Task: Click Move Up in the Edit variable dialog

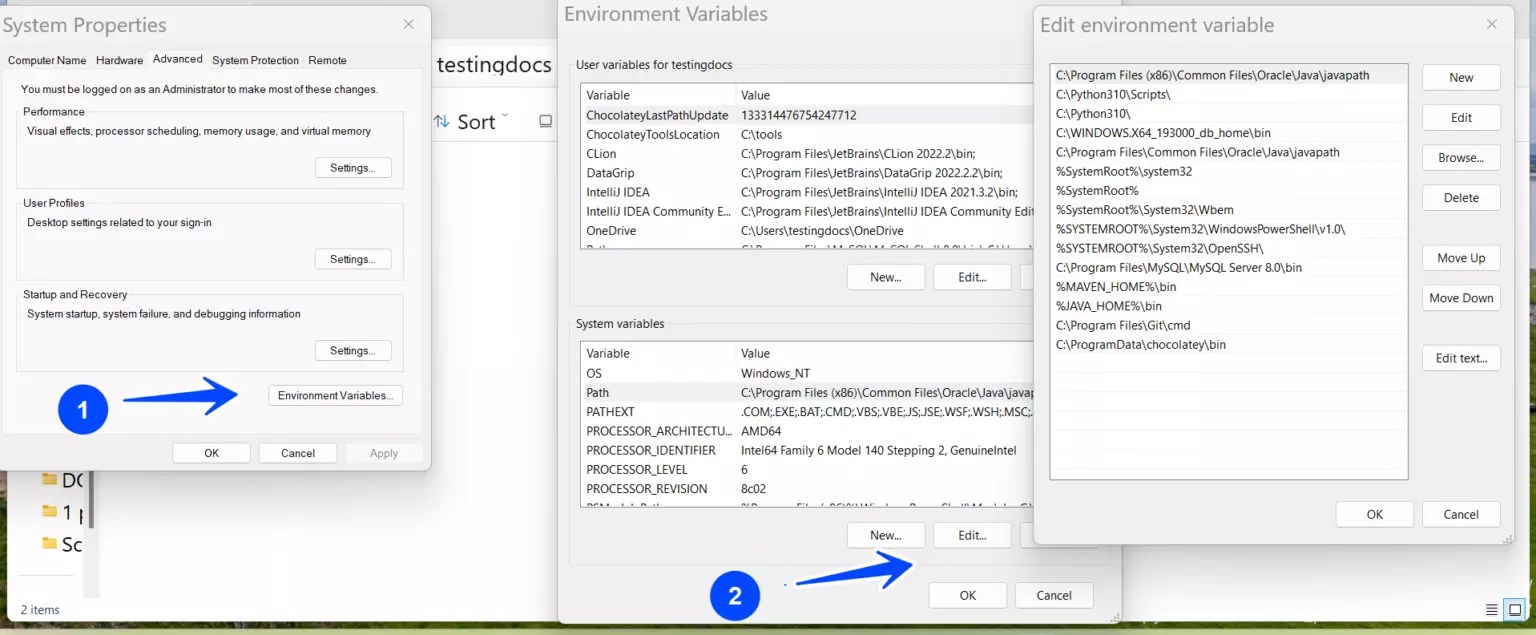Action: coord(1460,257)
